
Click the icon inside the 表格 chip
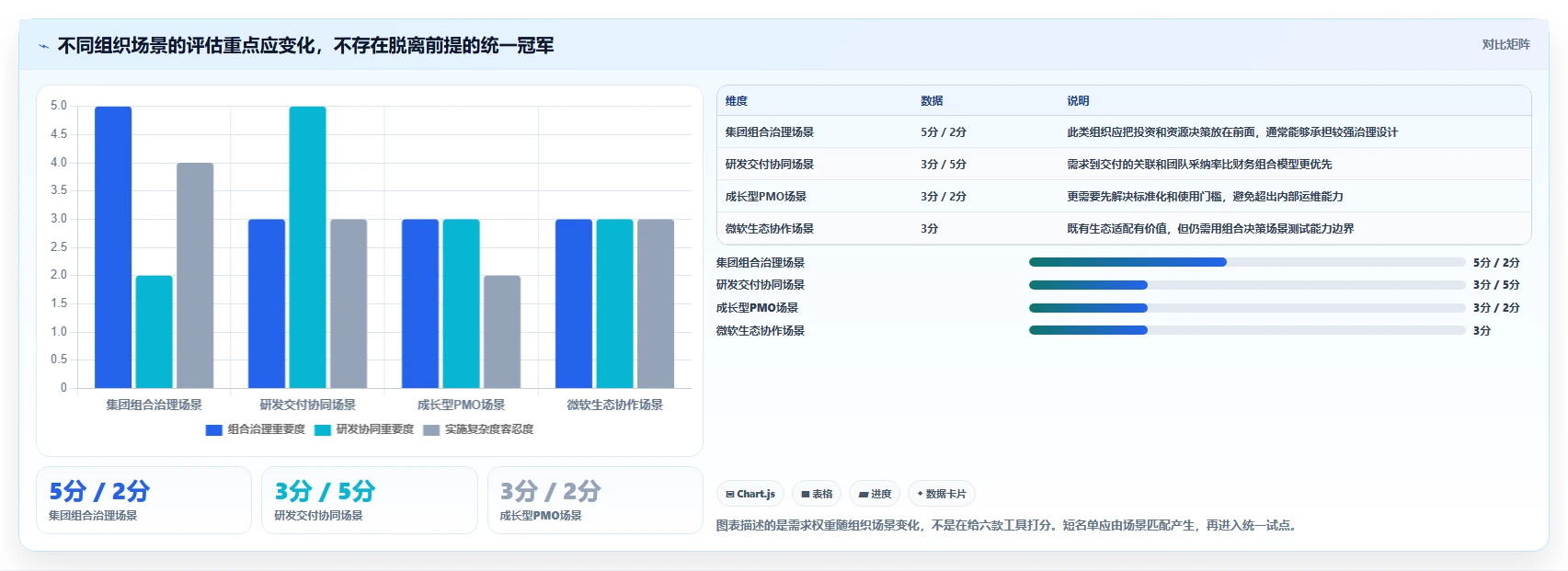pyautogui.click(x=806, y=495)
